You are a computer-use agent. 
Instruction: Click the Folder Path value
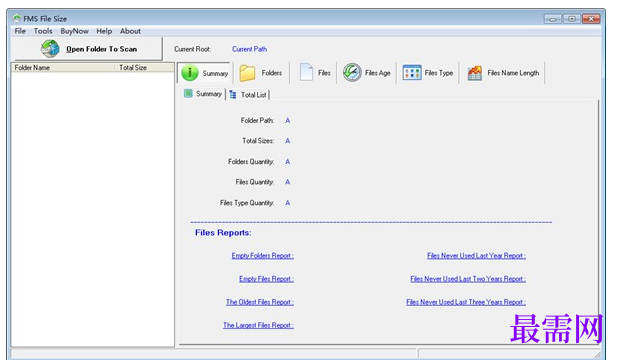point(288,121)
